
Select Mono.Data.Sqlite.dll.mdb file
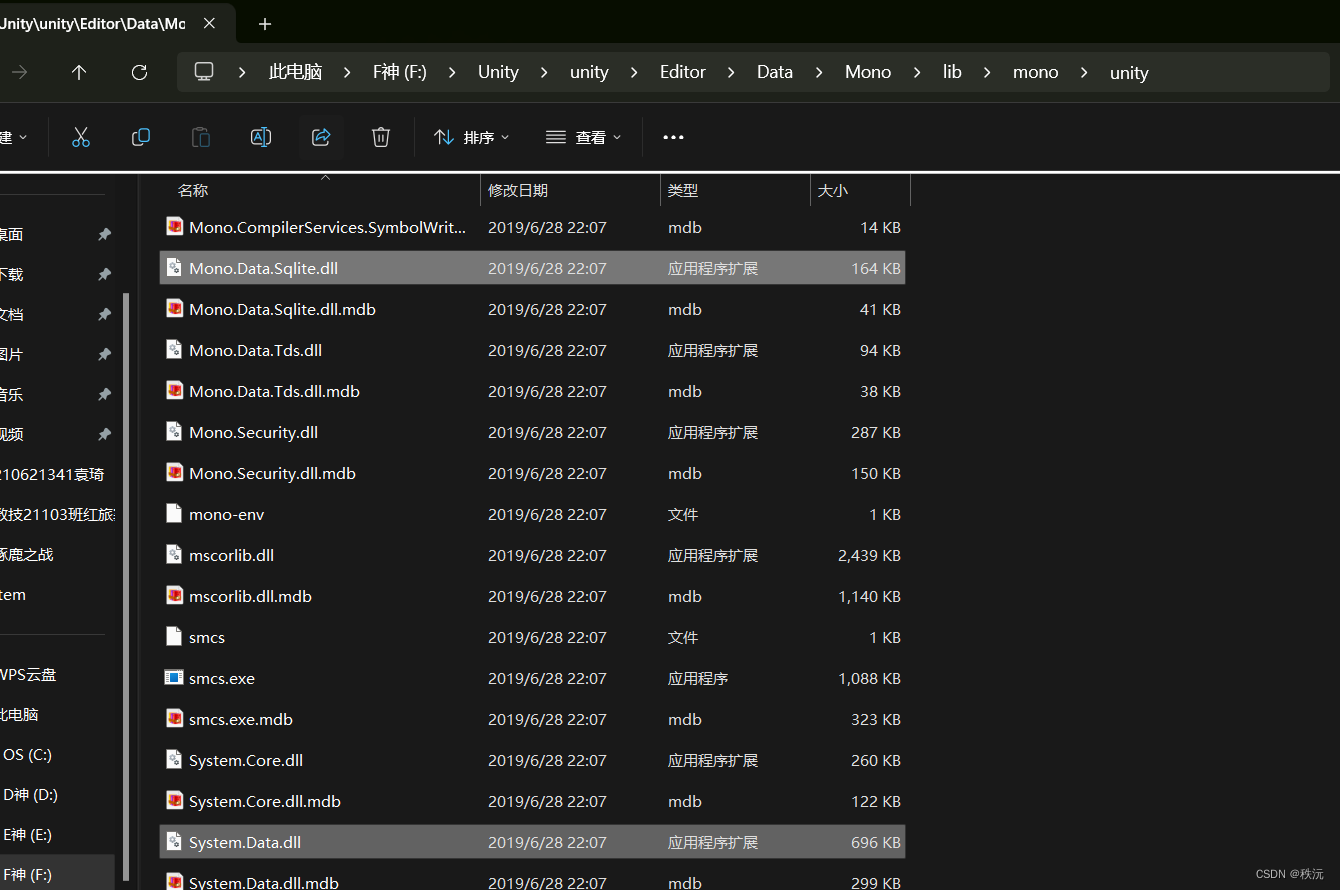(x=532, y=309)
